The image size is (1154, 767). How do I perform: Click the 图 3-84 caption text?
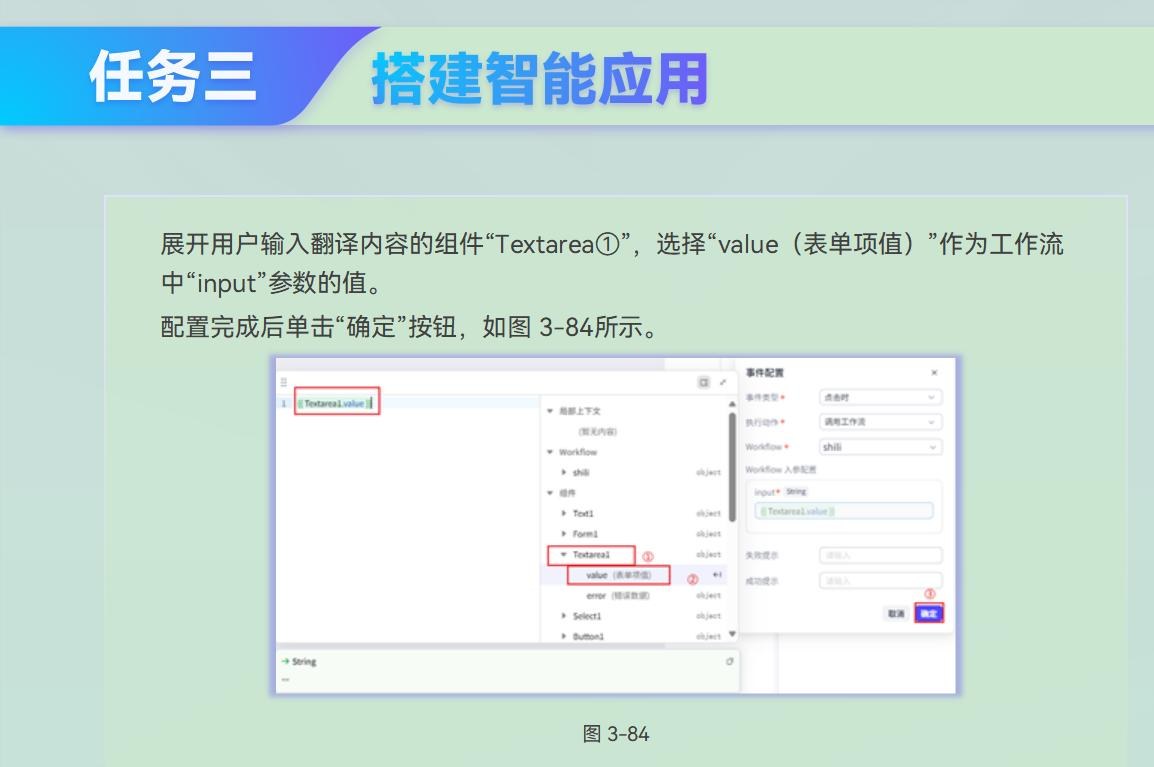click(x=616, y=734)
